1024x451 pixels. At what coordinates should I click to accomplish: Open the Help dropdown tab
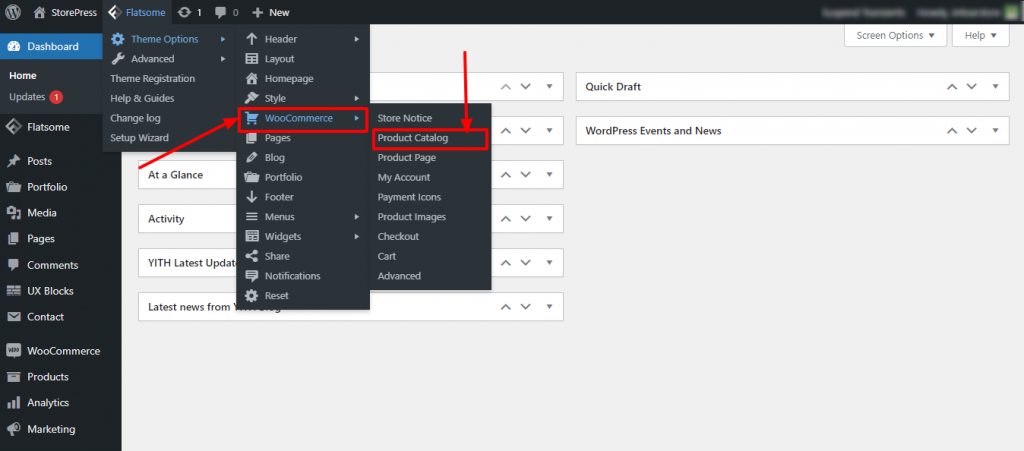tap(981, 35)
